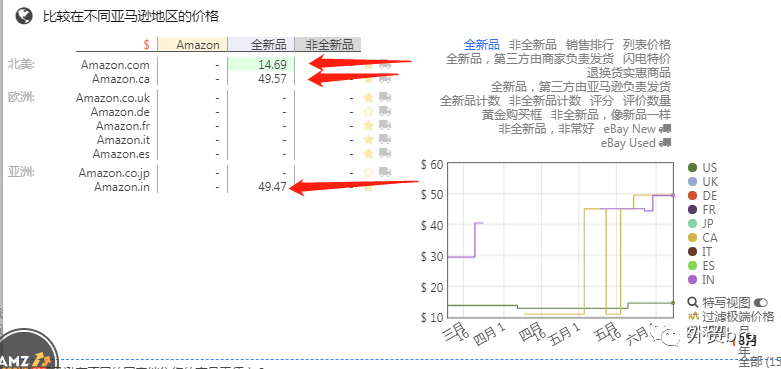
Task: Toggle the JP series in the chart legend
Action: 702,224
